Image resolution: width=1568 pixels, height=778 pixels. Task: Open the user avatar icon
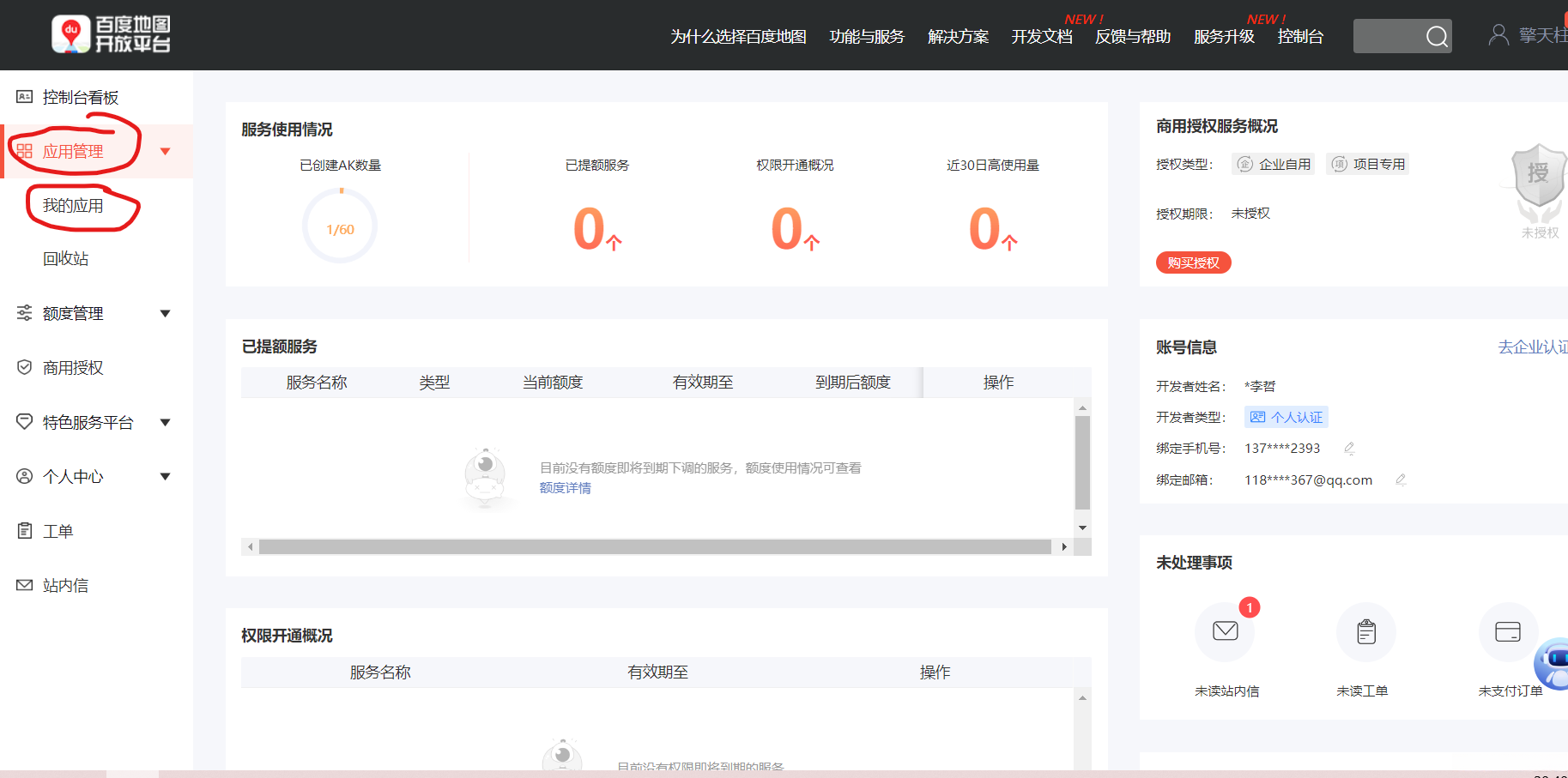1498,35
